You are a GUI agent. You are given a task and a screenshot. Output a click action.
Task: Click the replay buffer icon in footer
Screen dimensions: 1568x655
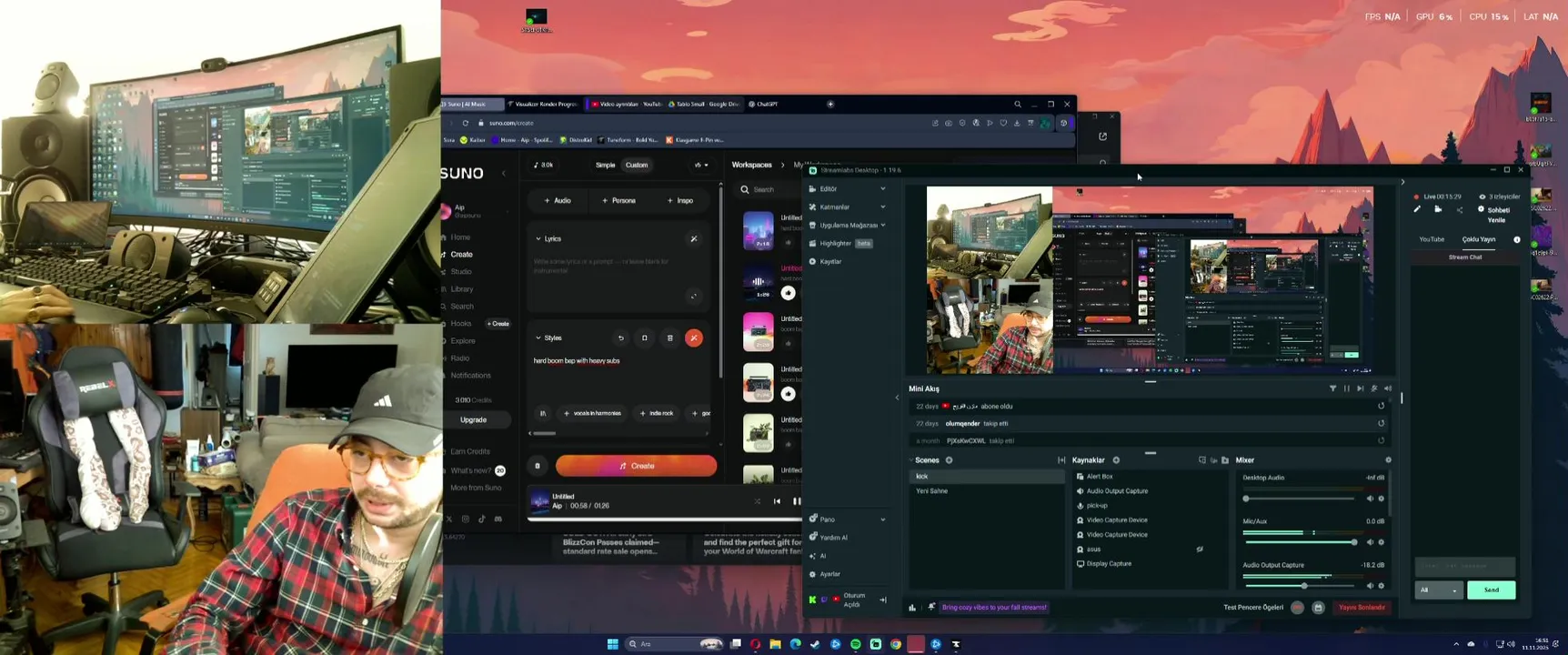pos(1318,608)
